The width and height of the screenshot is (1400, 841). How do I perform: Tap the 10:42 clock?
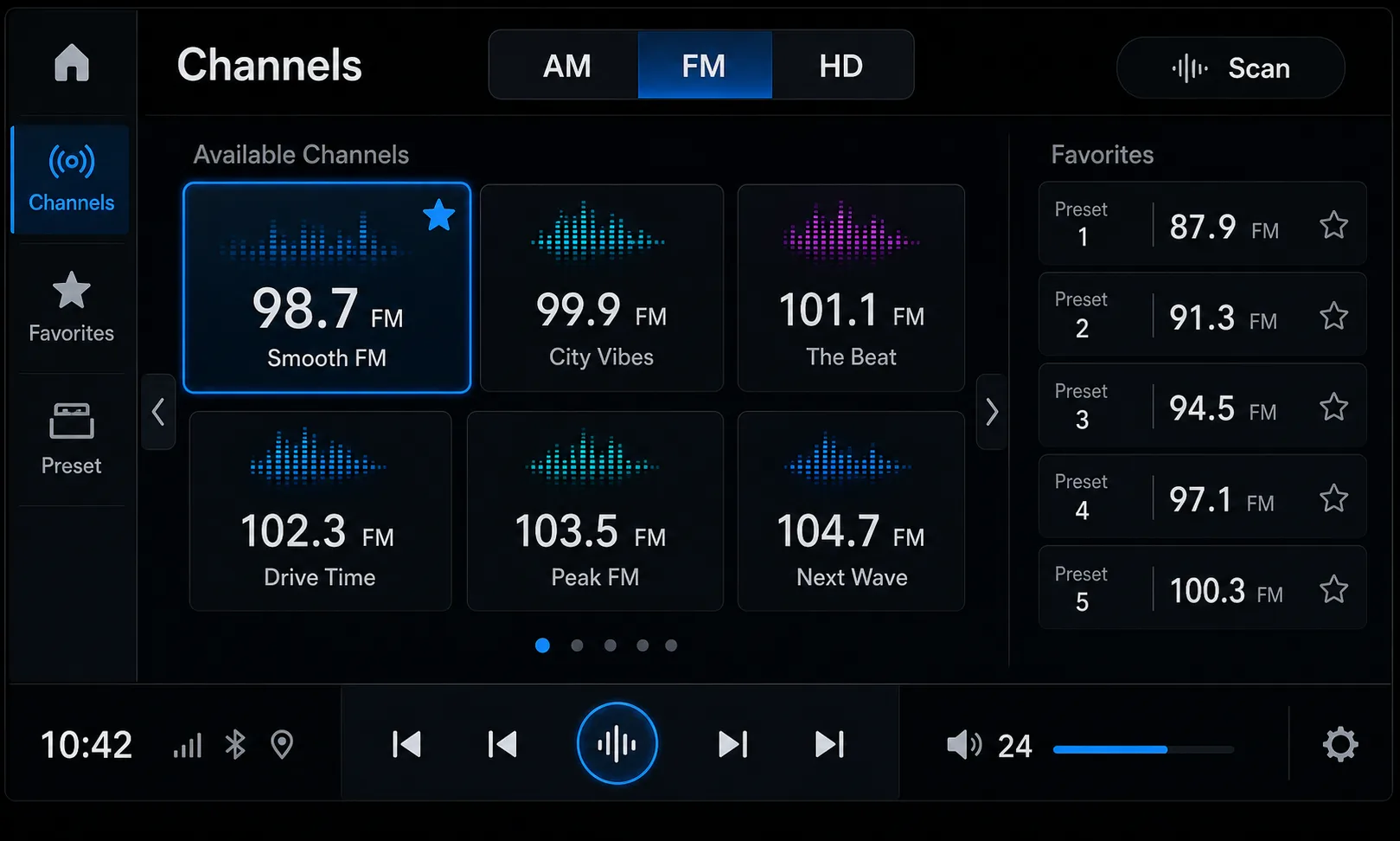coord(86,745)
